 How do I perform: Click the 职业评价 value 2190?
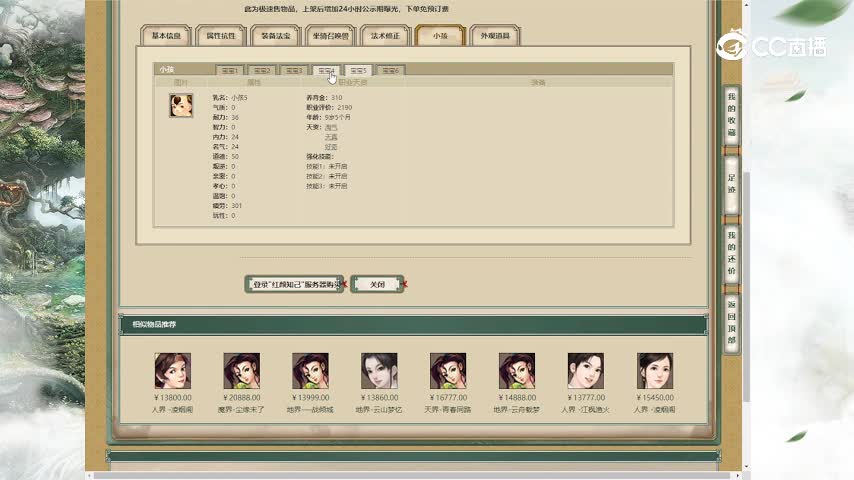345,108
